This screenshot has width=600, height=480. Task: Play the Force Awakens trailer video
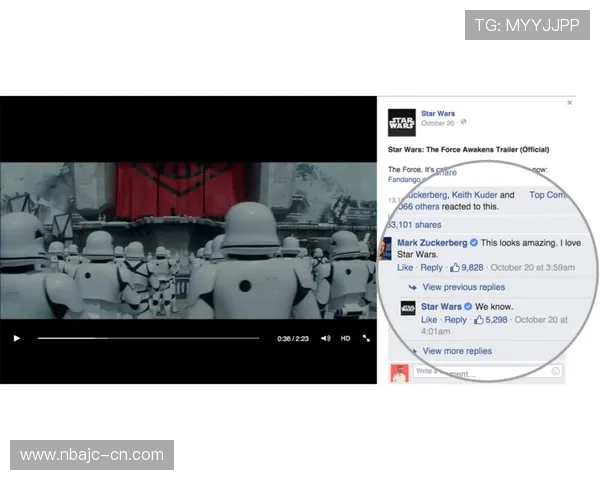(16, 338)
